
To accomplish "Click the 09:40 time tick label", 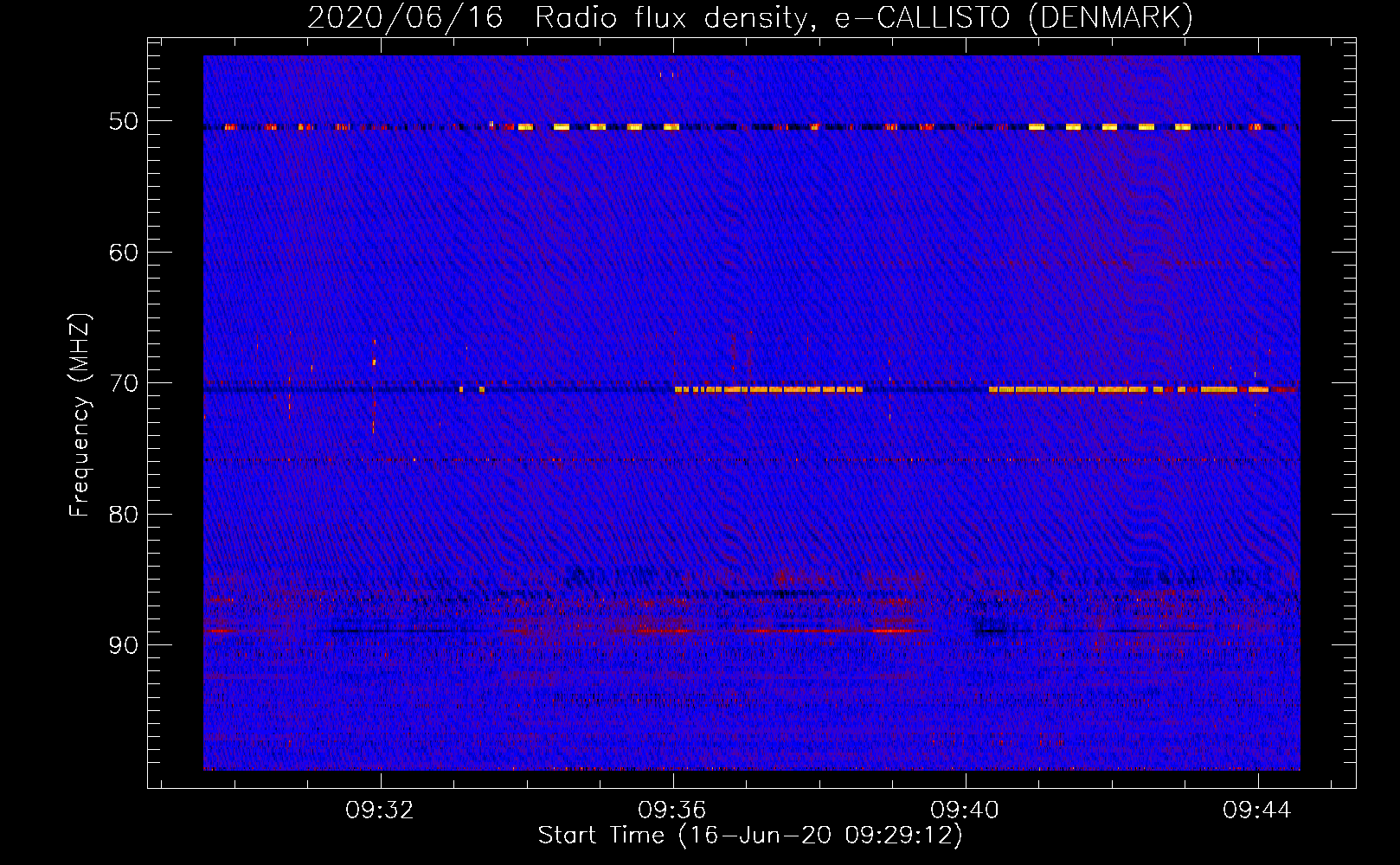I will [965, 810].
